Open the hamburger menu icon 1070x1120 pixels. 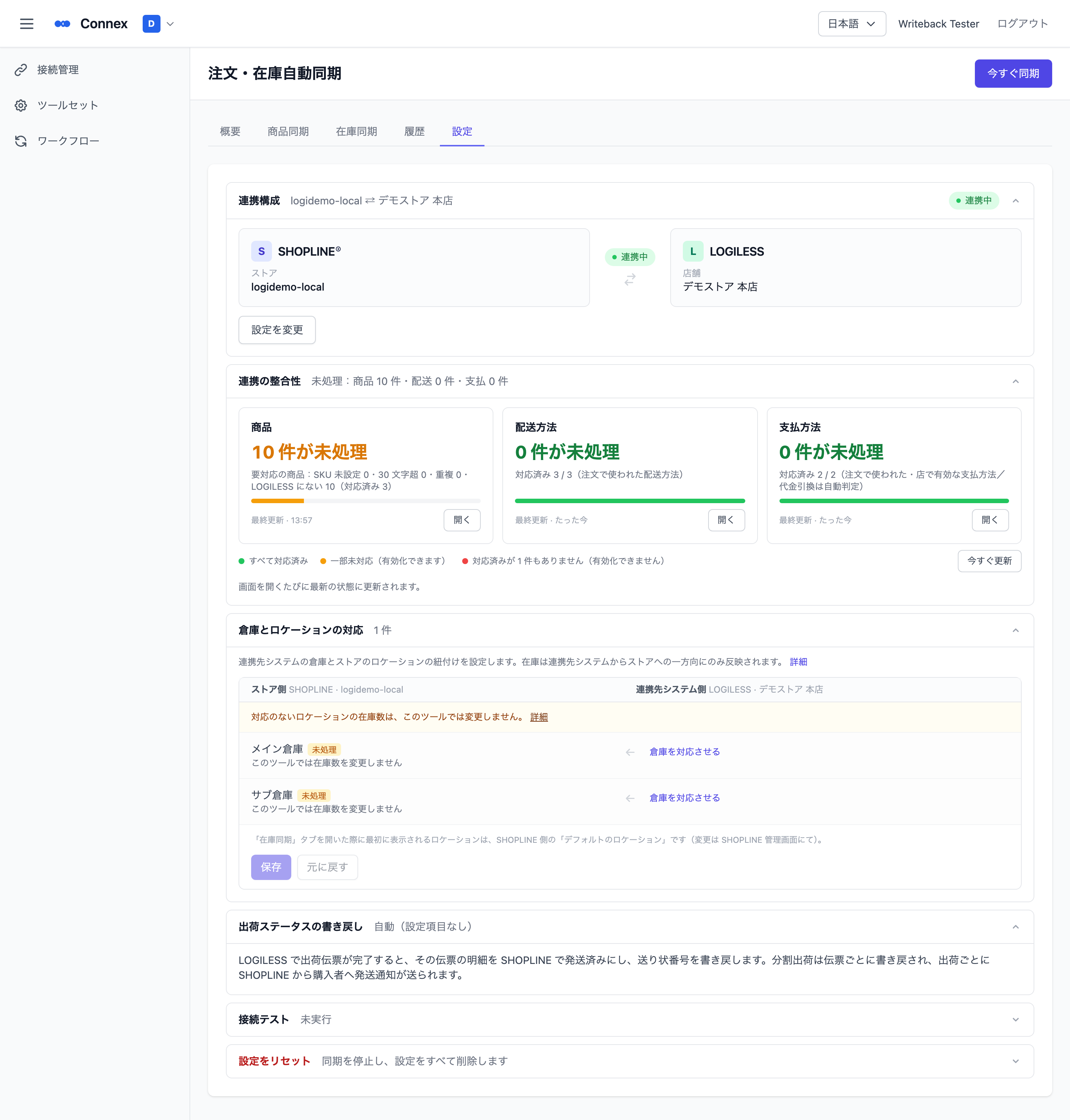coord(27,23)
